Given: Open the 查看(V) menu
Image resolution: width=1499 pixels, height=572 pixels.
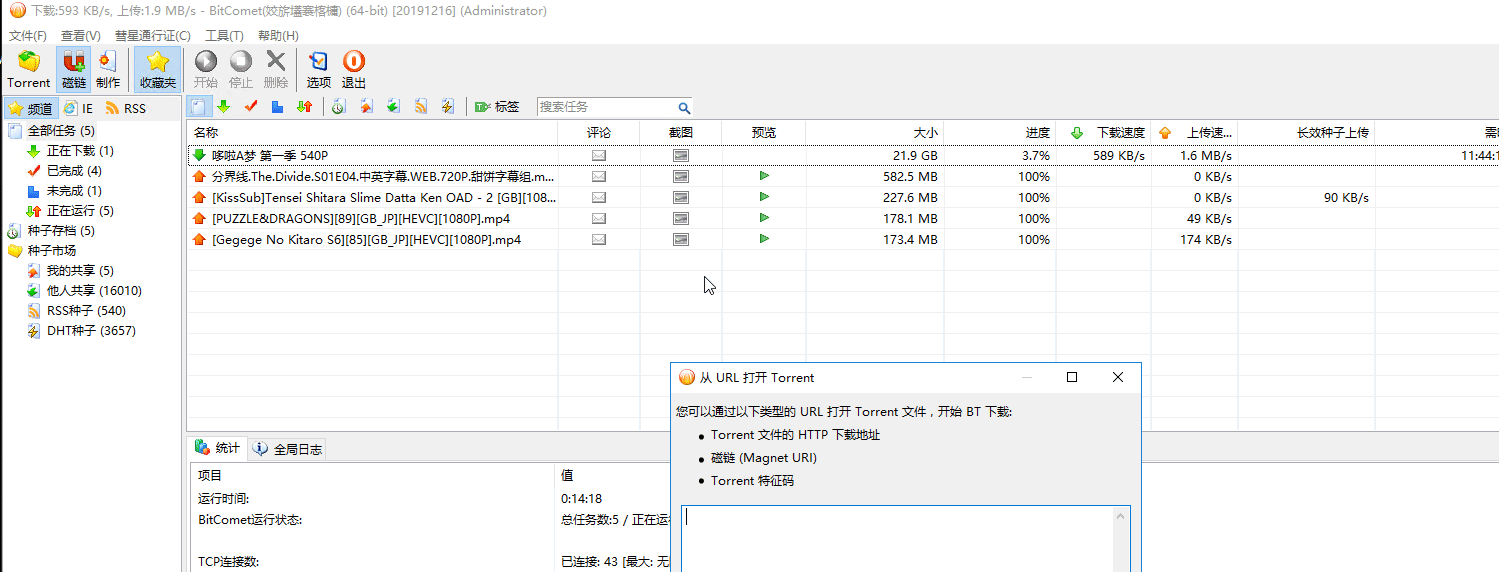Looking at the screenshot, I should pyautogui.click(x=80, y=35).
